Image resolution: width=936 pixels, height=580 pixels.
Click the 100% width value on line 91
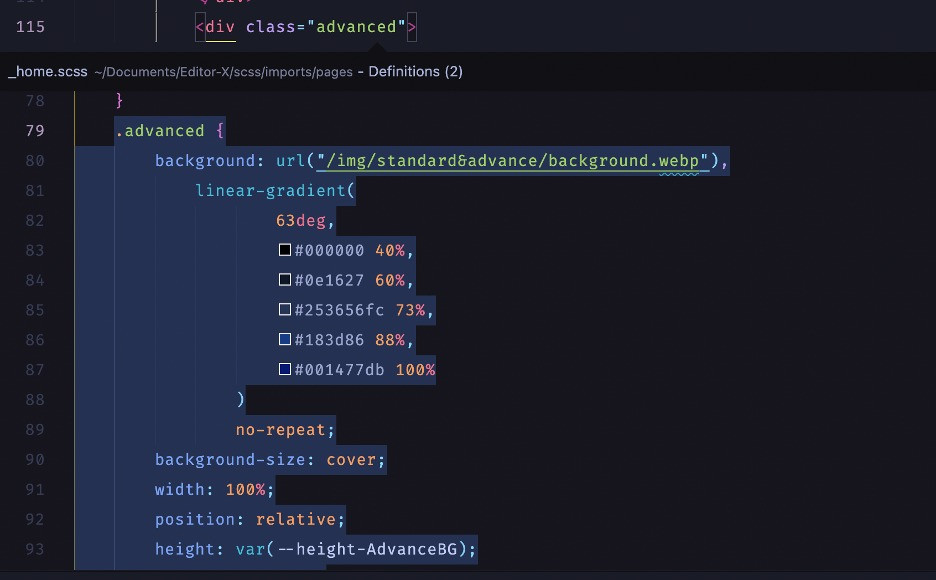[245, 489]
